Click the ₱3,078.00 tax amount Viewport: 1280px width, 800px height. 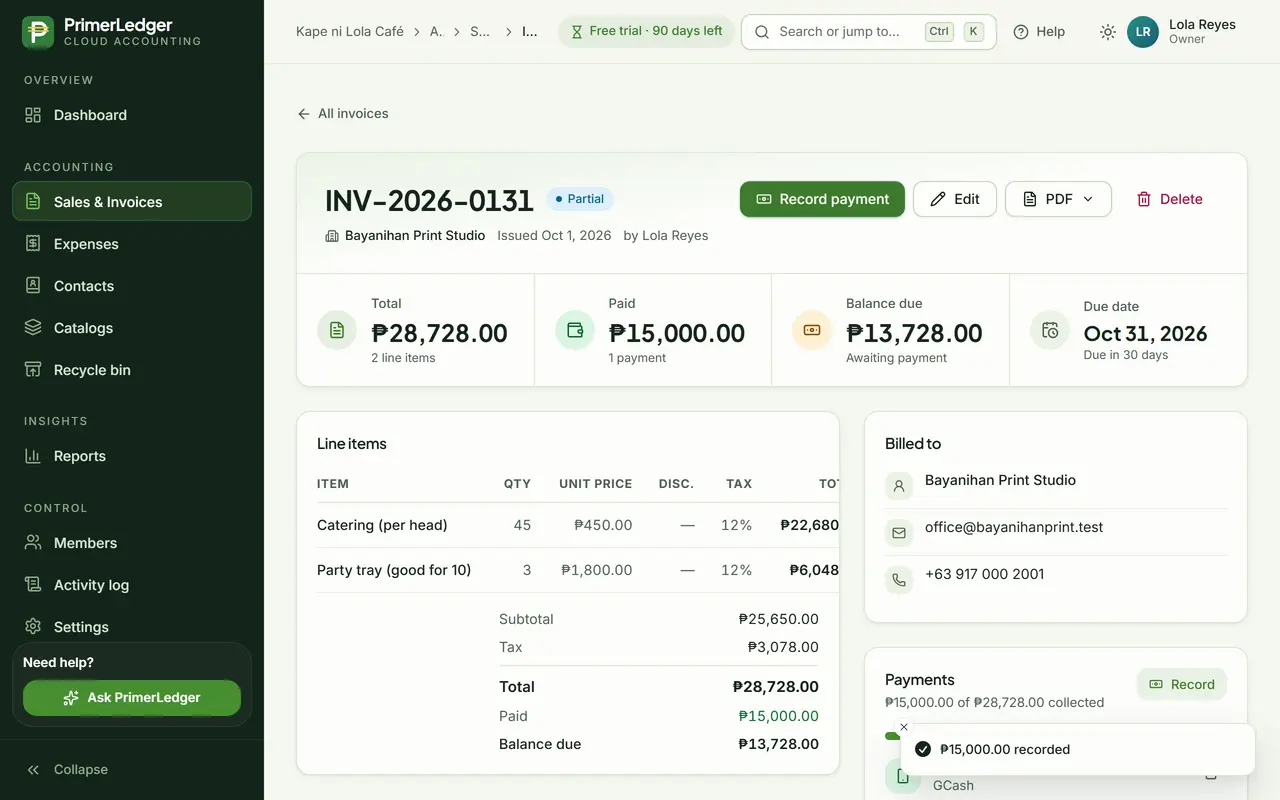click(x=783, y=647)
